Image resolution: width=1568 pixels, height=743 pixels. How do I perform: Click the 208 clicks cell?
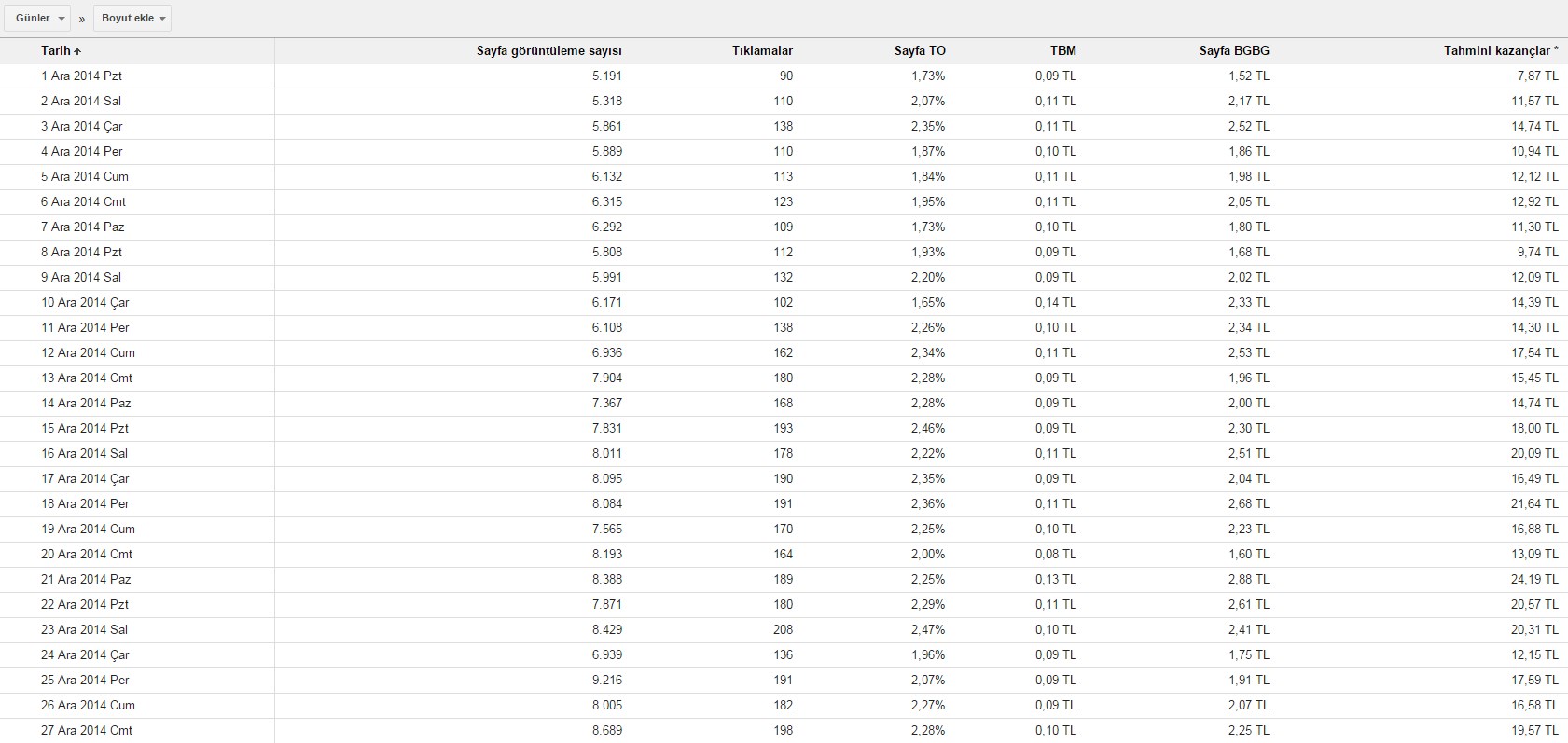783,630
